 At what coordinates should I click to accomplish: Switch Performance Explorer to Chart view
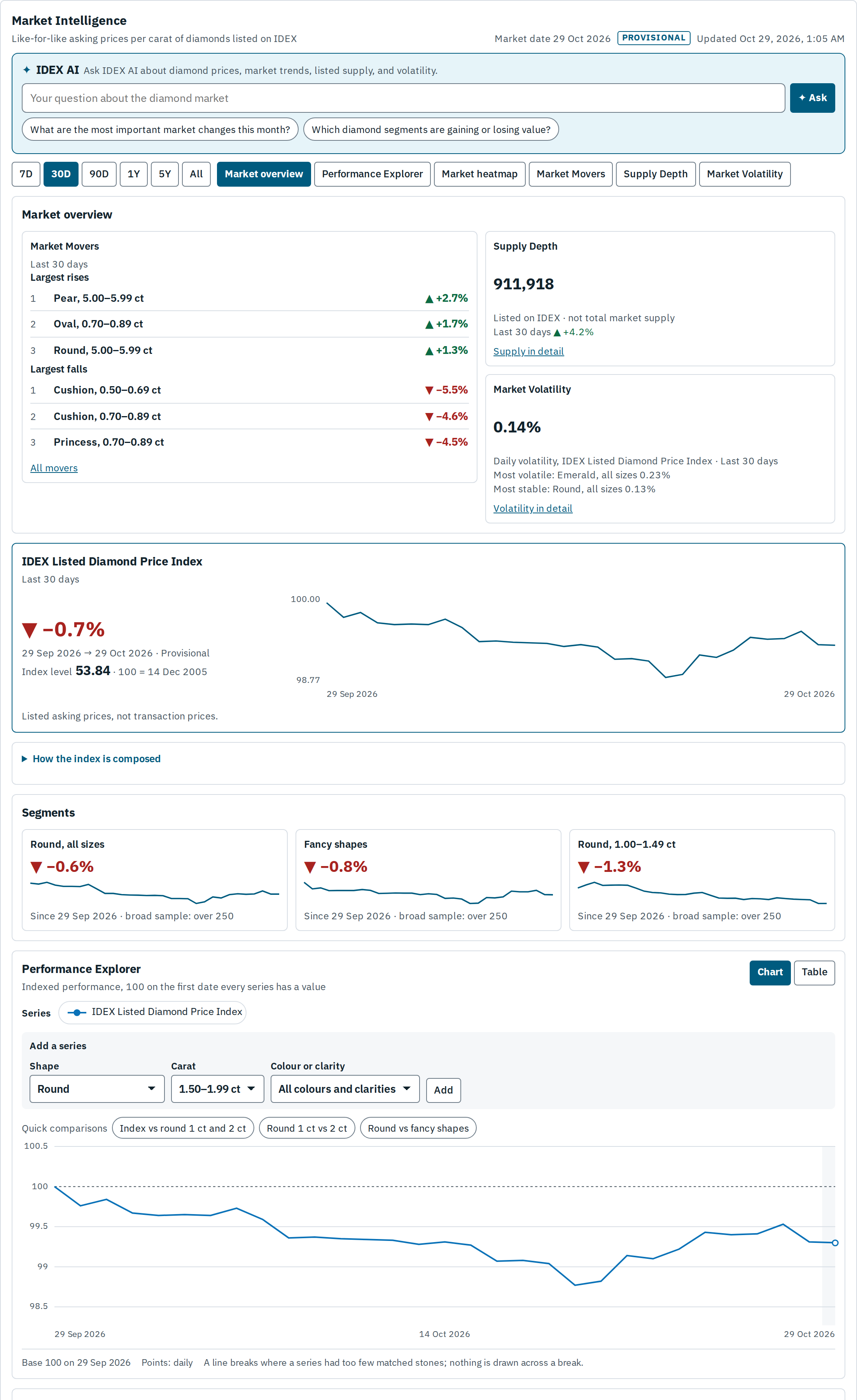coord(770,972)
